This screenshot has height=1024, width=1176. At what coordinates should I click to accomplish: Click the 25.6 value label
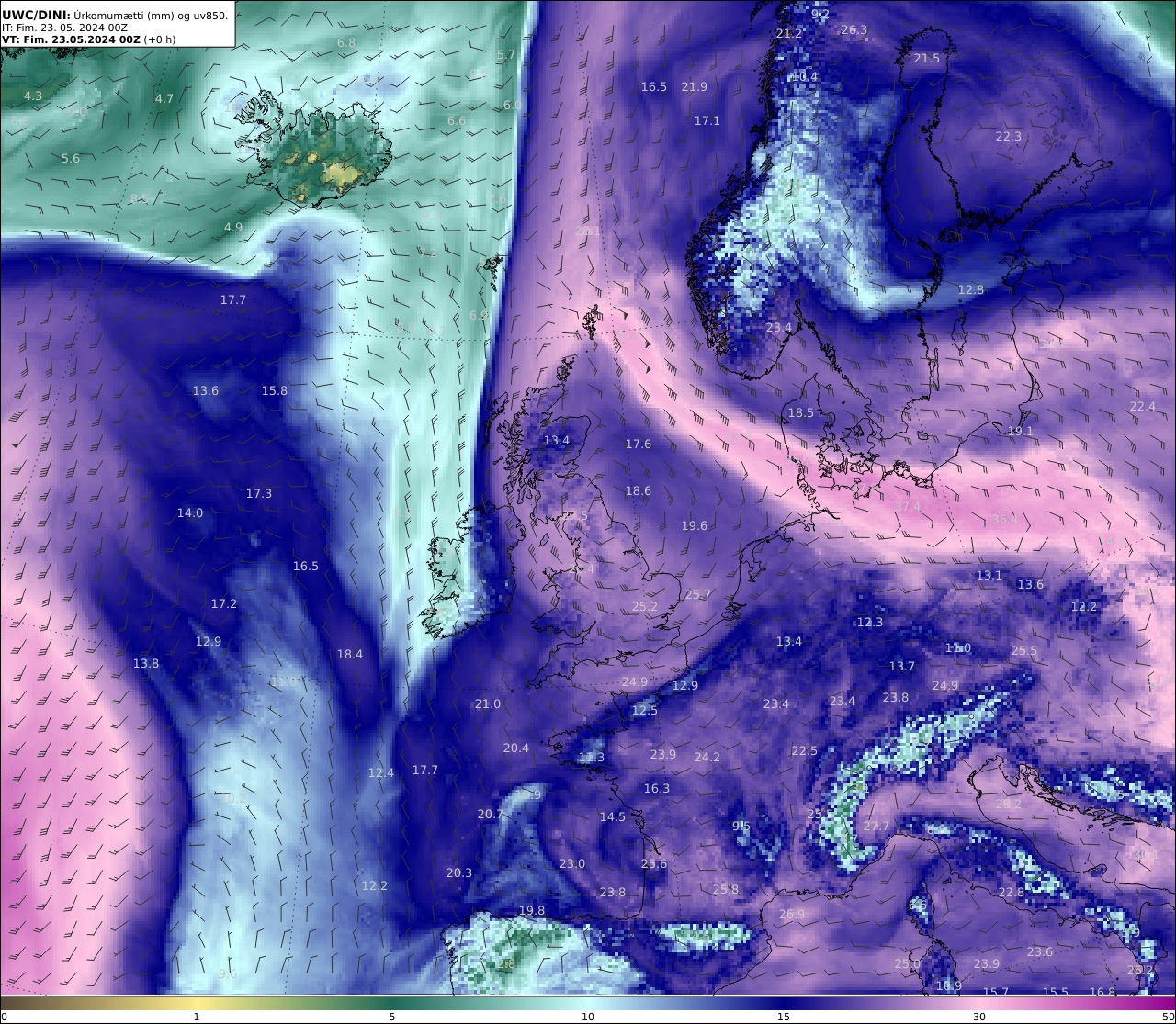654,863
